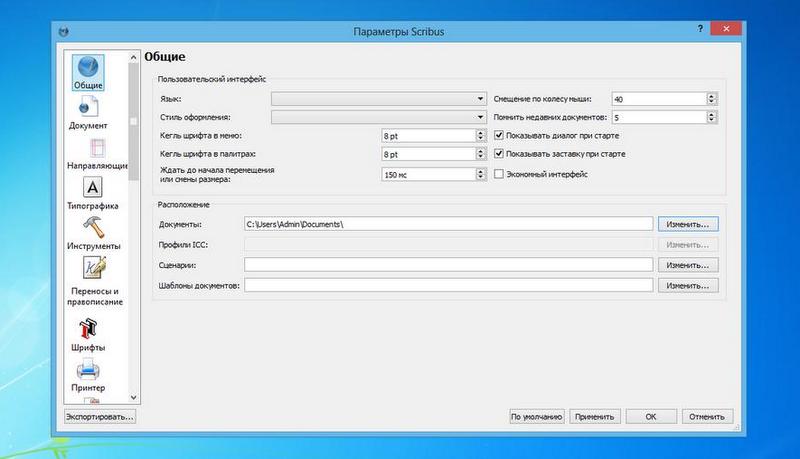Click the Применить button
The width and height of the screenshot is (800, 459).
[x=595, y=417]
